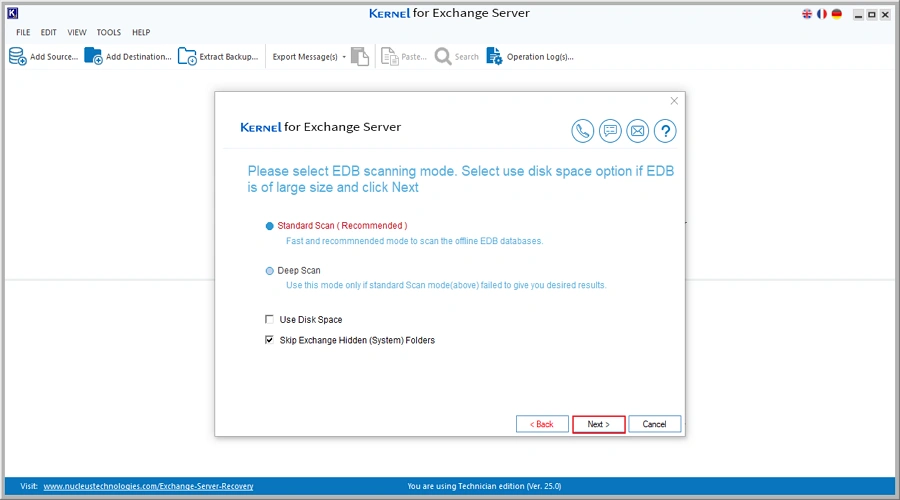Click the Operation Log(s) label in the toolbar

(x=540, y=57)
